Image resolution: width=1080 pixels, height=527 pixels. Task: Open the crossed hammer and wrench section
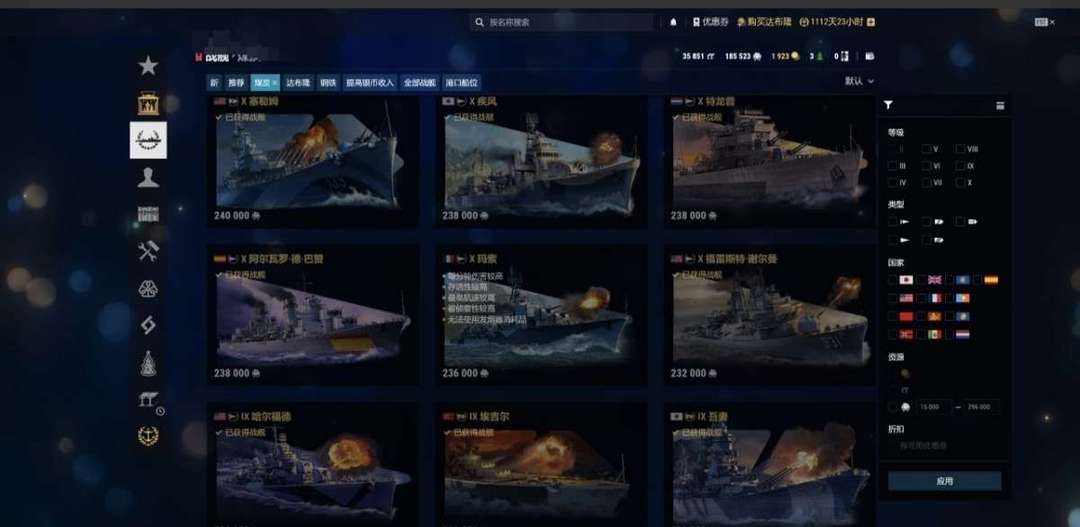148,251
